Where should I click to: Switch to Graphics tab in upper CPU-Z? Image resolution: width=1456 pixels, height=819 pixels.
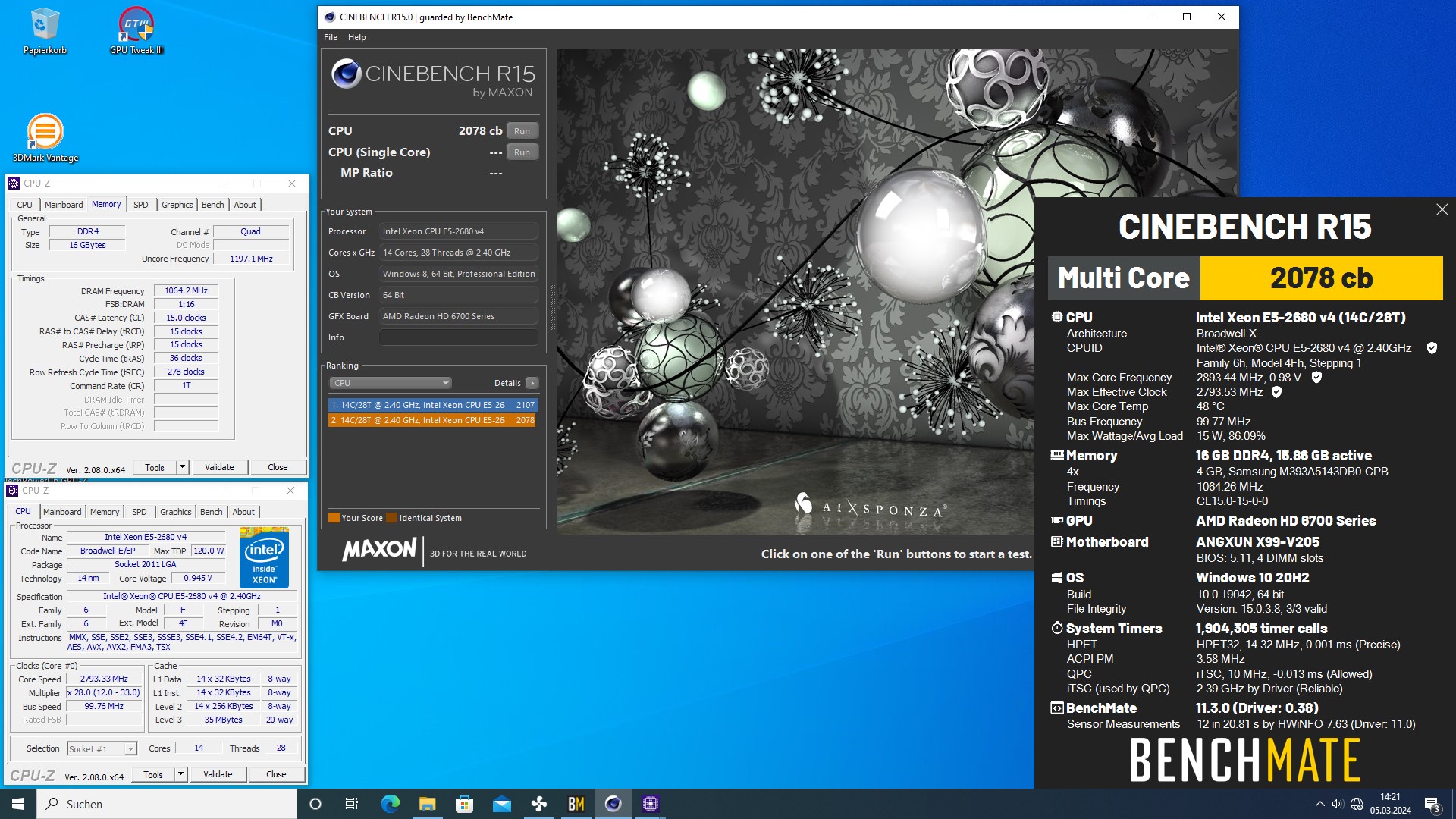[x=177, y=205]
